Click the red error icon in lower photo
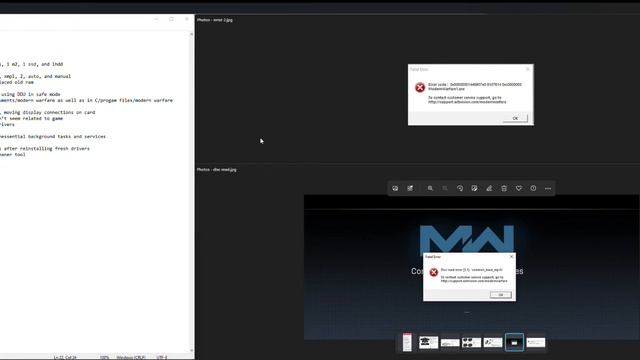 click(x=433, y=272)
